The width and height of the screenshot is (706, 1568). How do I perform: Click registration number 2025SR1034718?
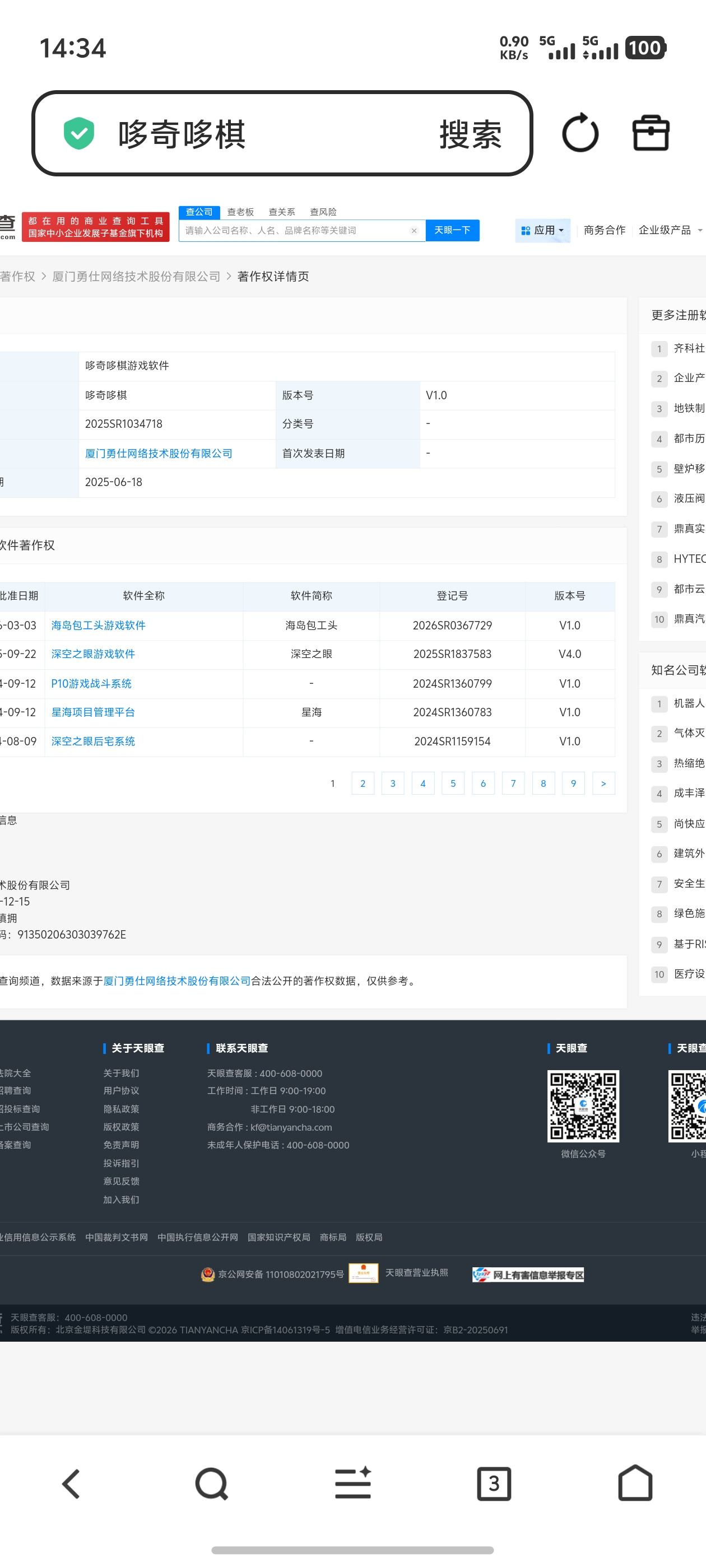[124, 424]
